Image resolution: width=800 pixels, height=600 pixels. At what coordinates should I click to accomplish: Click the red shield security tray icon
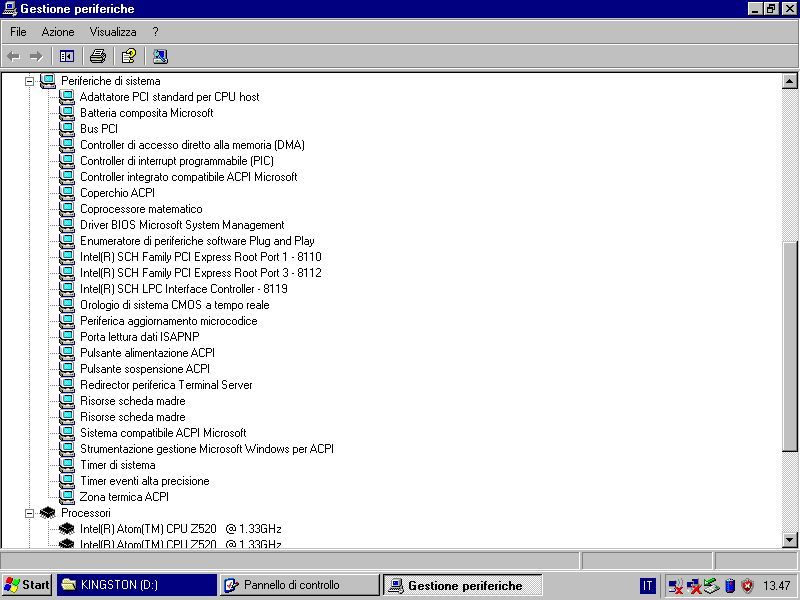(747, 586)
